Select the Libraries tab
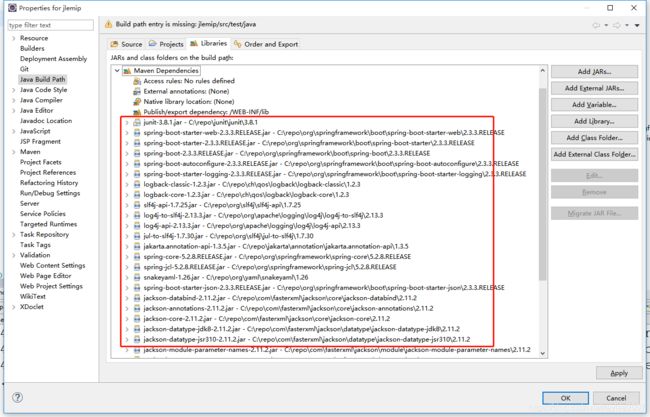The width and height of the screenshot is (650, 417). click(x=209, y=44)
